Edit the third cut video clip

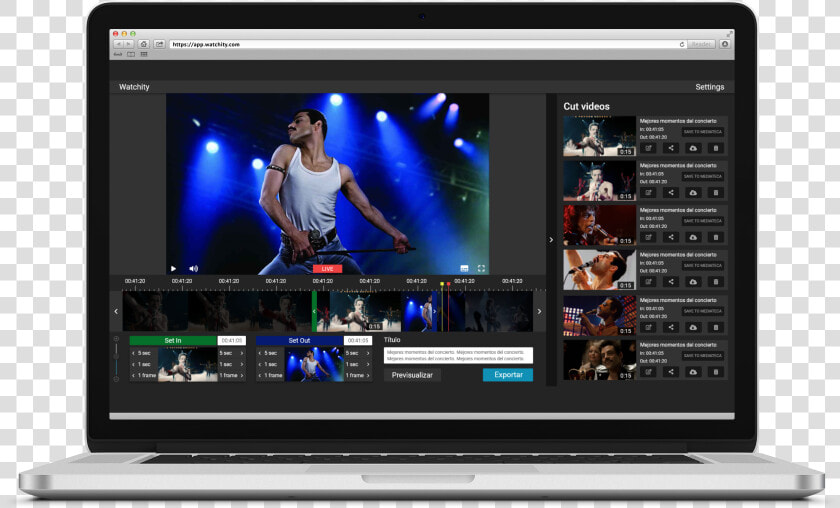[x=648, y=237]
